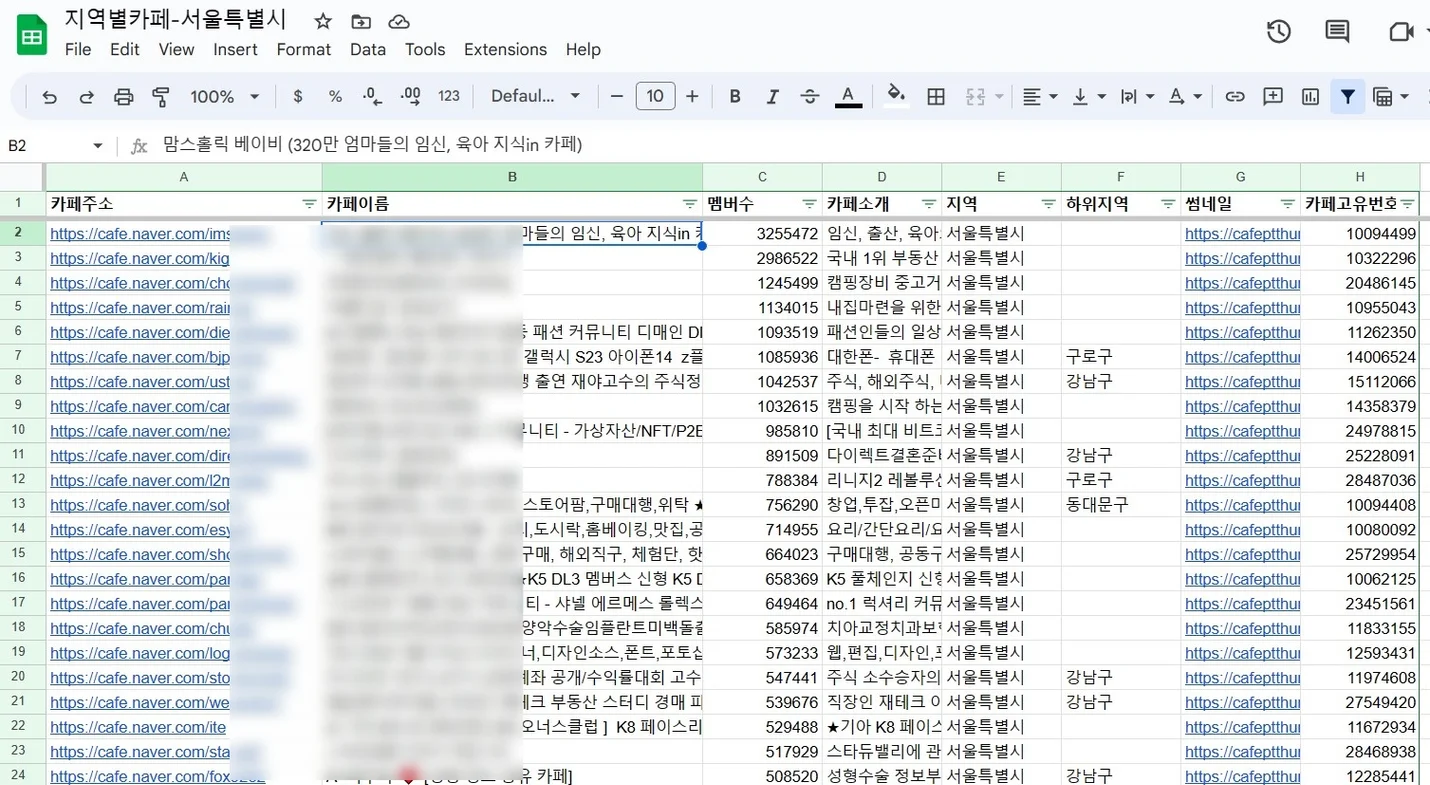Open the Data menu

point(368,49)
